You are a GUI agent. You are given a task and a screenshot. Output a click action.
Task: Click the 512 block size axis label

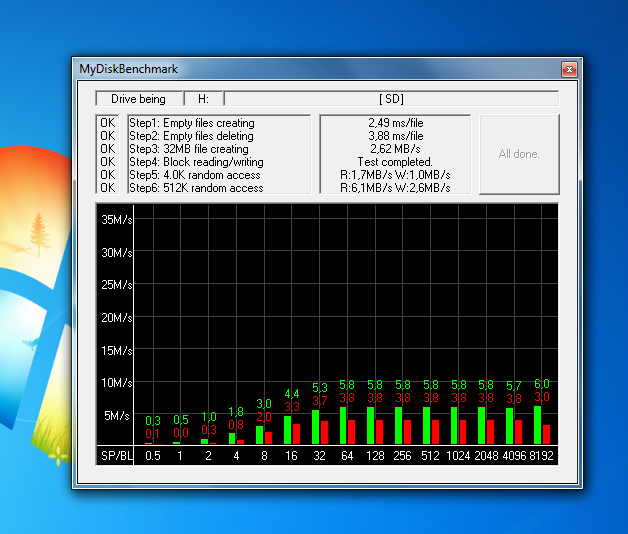click(429, 456)
